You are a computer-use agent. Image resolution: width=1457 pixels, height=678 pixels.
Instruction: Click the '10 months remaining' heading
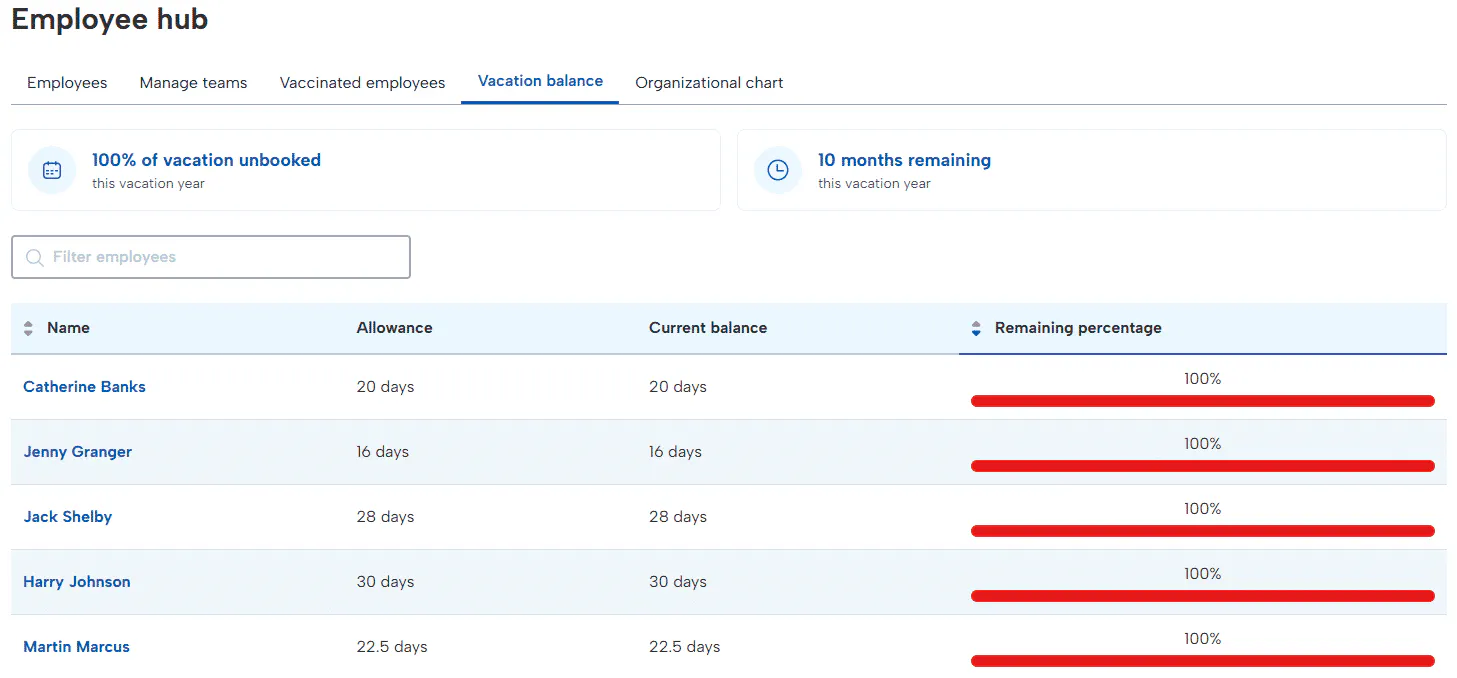coord(904,160)
